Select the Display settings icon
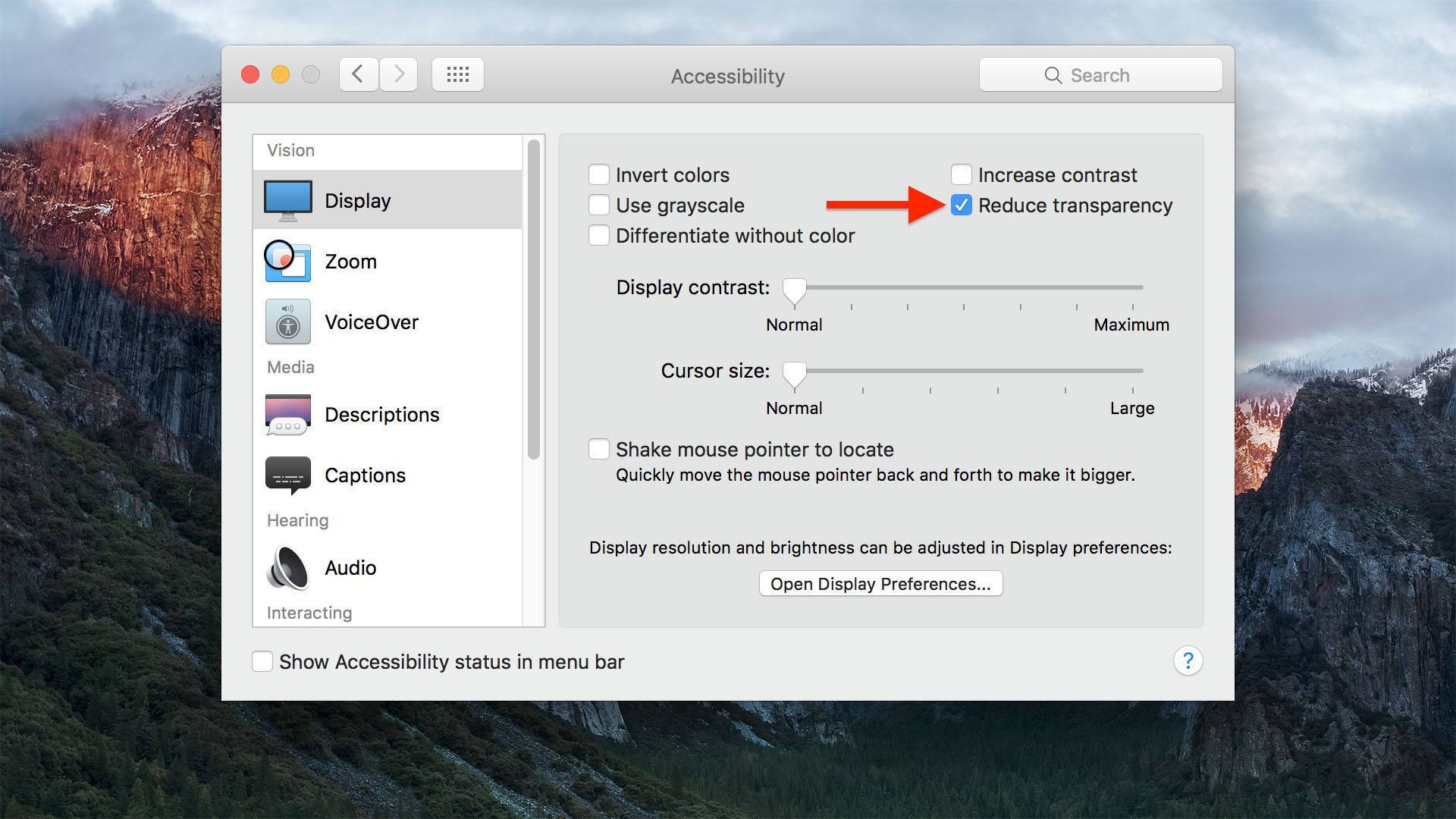This screenshot has width=1456, height=819. point(289,198)
